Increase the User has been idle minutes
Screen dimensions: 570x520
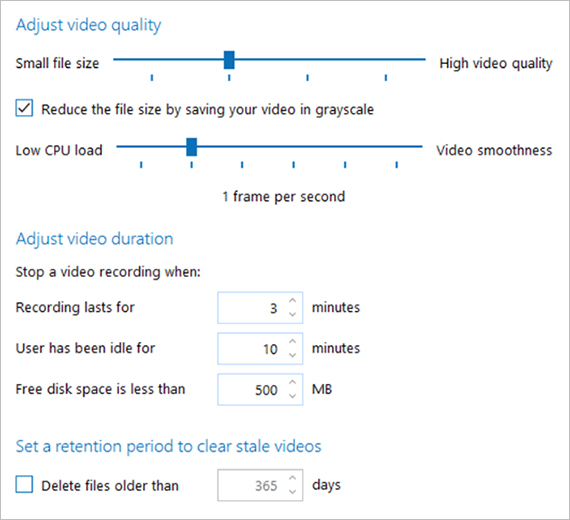[x=293, y=341]
